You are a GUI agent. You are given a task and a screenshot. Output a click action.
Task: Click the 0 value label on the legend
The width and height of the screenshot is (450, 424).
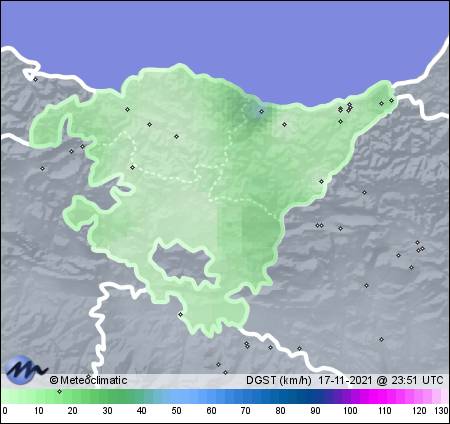[x=5, y=411]
